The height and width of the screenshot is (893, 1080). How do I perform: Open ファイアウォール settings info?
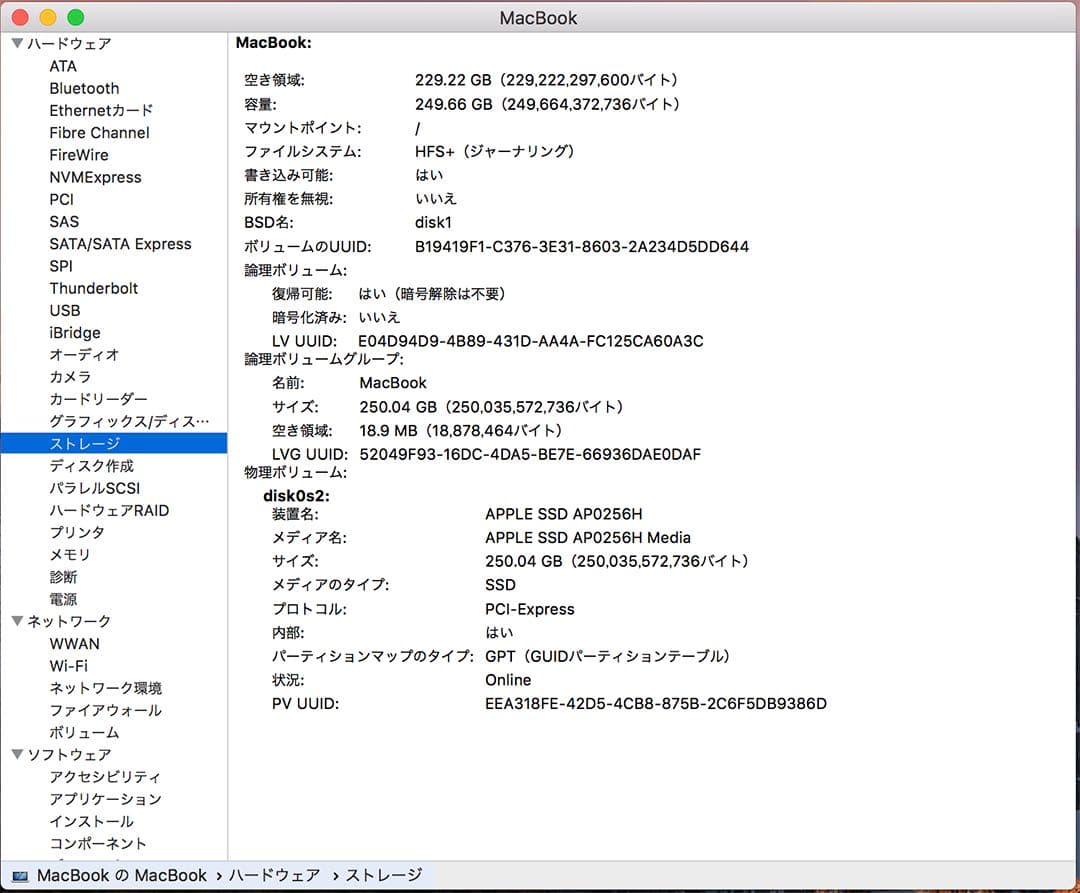point(105,710)
